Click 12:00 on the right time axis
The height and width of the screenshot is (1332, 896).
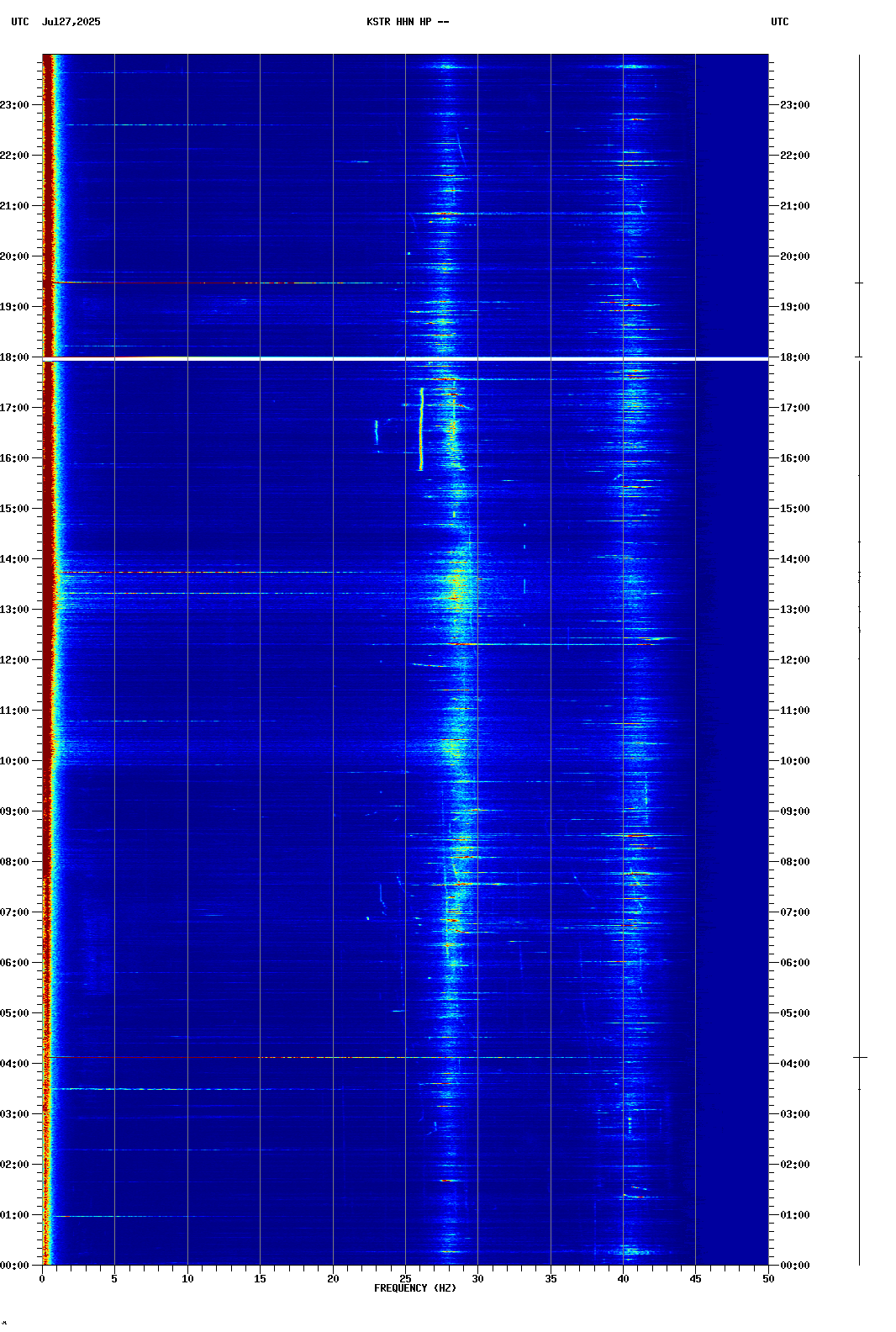tap(795, 660)
